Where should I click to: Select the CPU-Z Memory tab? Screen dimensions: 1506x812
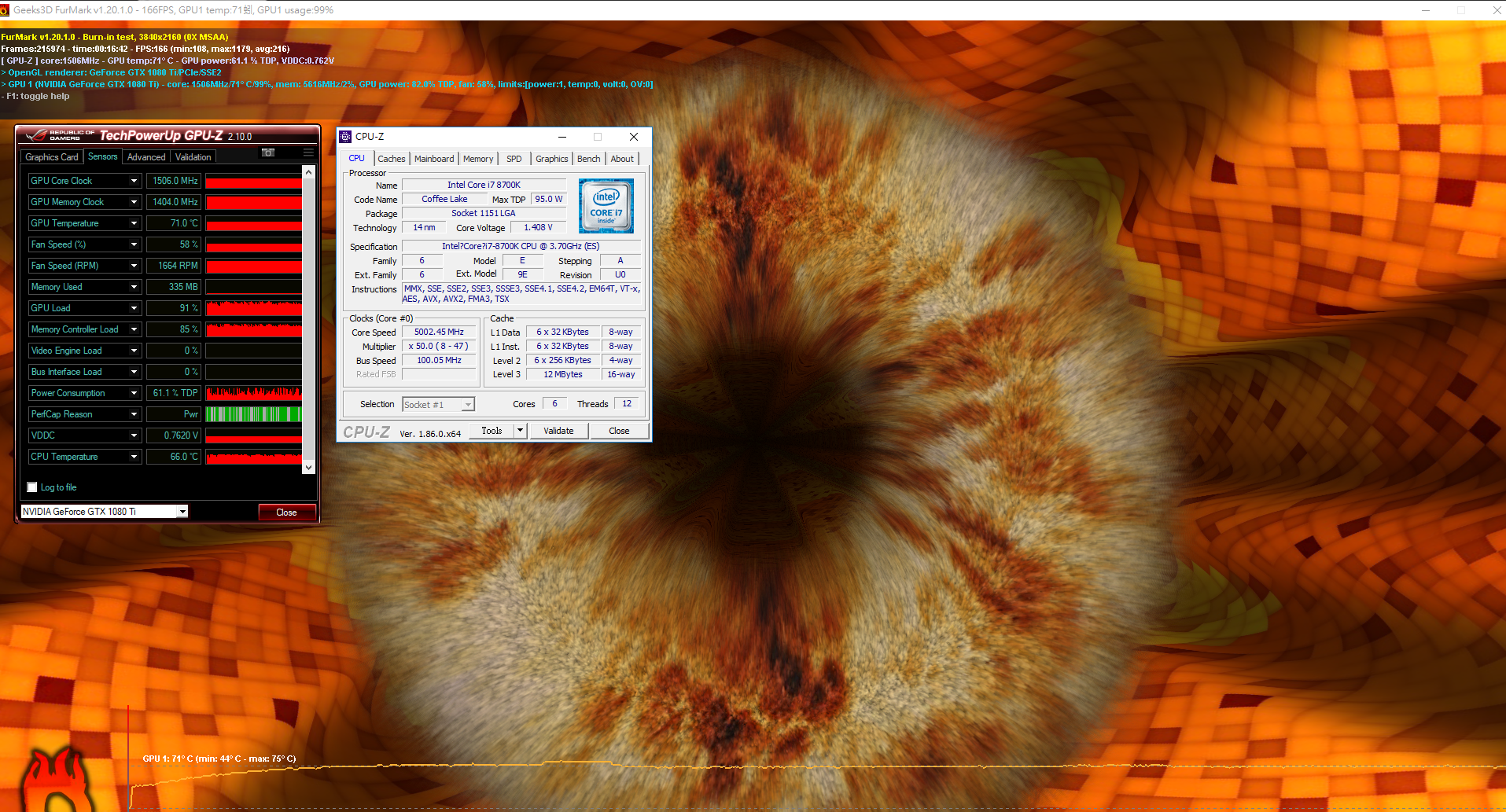(x=478, y=159)
